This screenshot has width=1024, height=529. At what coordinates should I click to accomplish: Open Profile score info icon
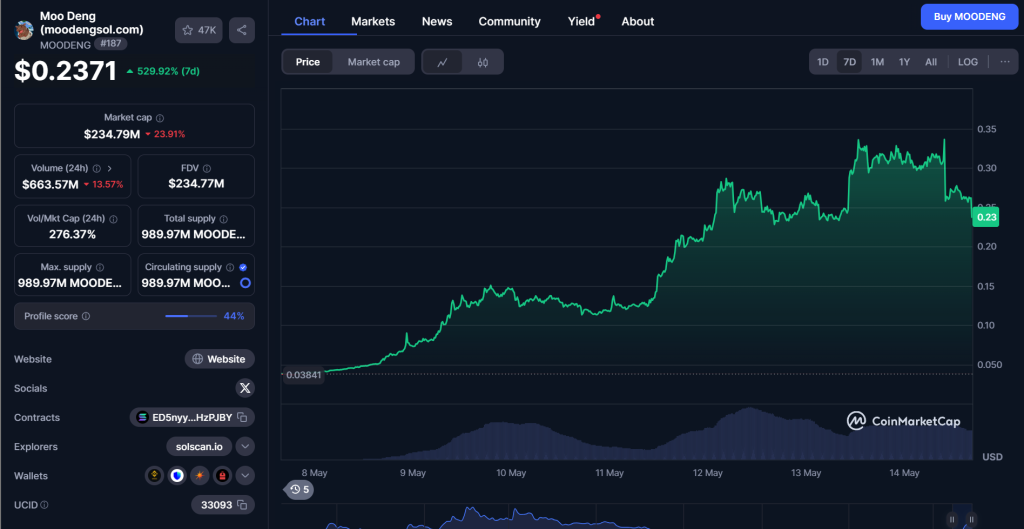[86, 316]
